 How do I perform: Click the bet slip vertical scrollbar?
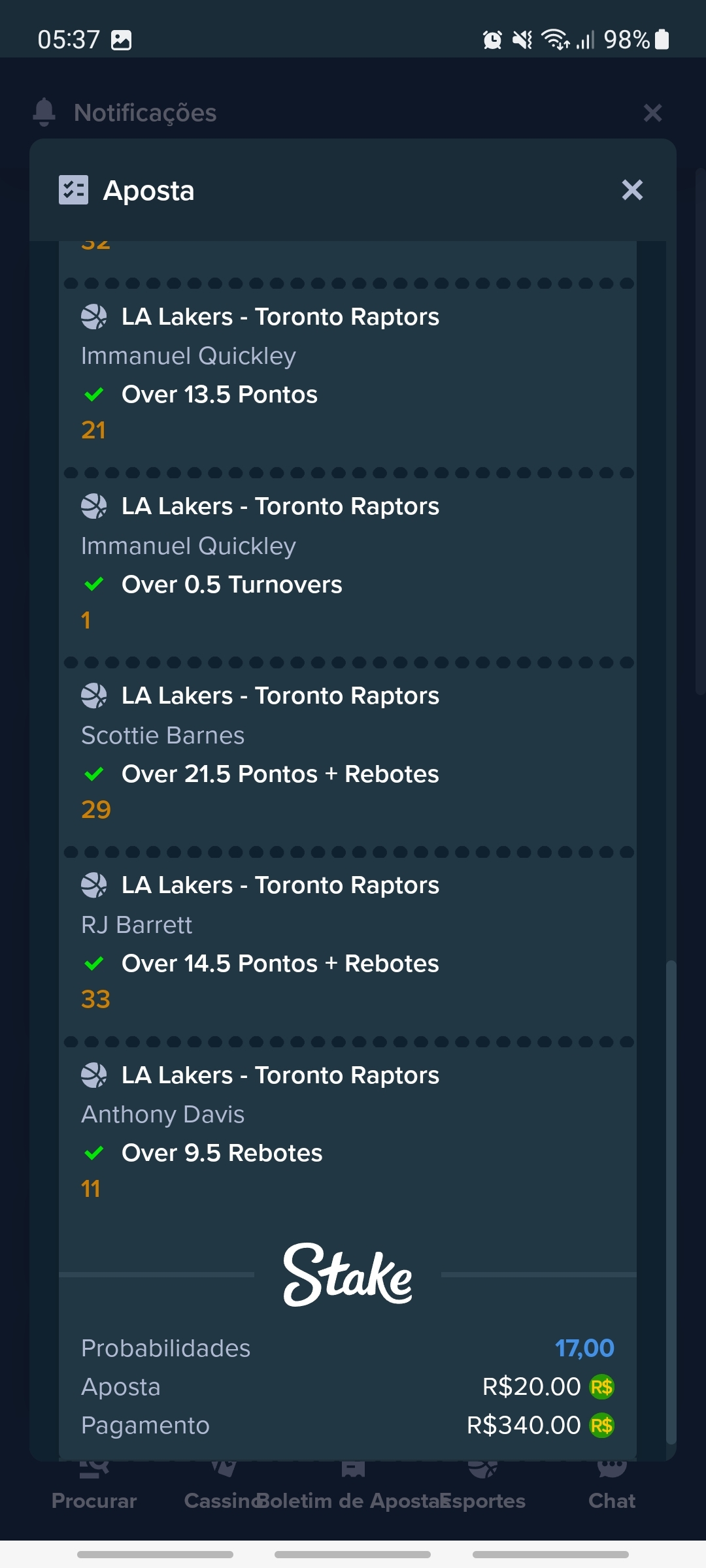(671, 1202)
